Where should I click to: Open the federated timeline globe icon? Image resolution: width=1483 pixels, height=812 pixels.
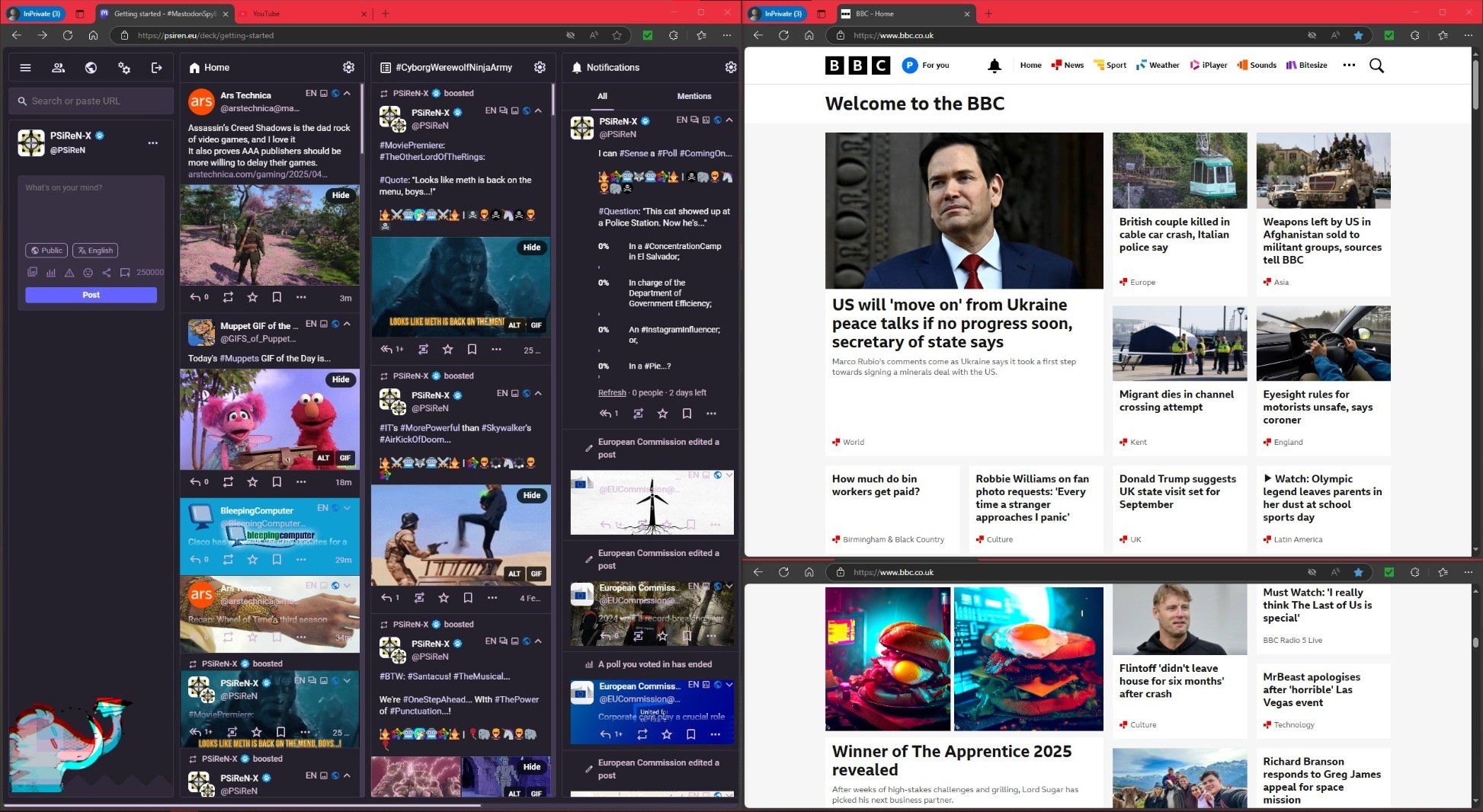(91, 68)
